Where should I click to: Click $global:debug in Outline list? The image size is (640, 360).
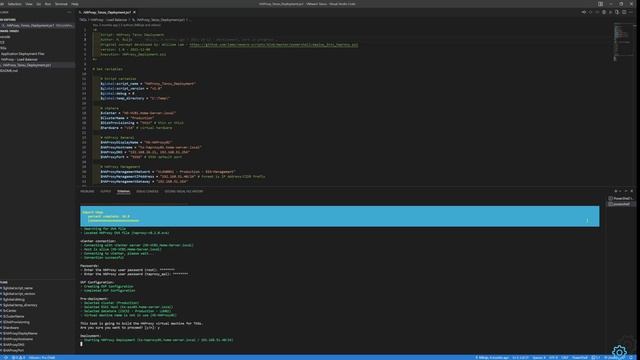13,300
